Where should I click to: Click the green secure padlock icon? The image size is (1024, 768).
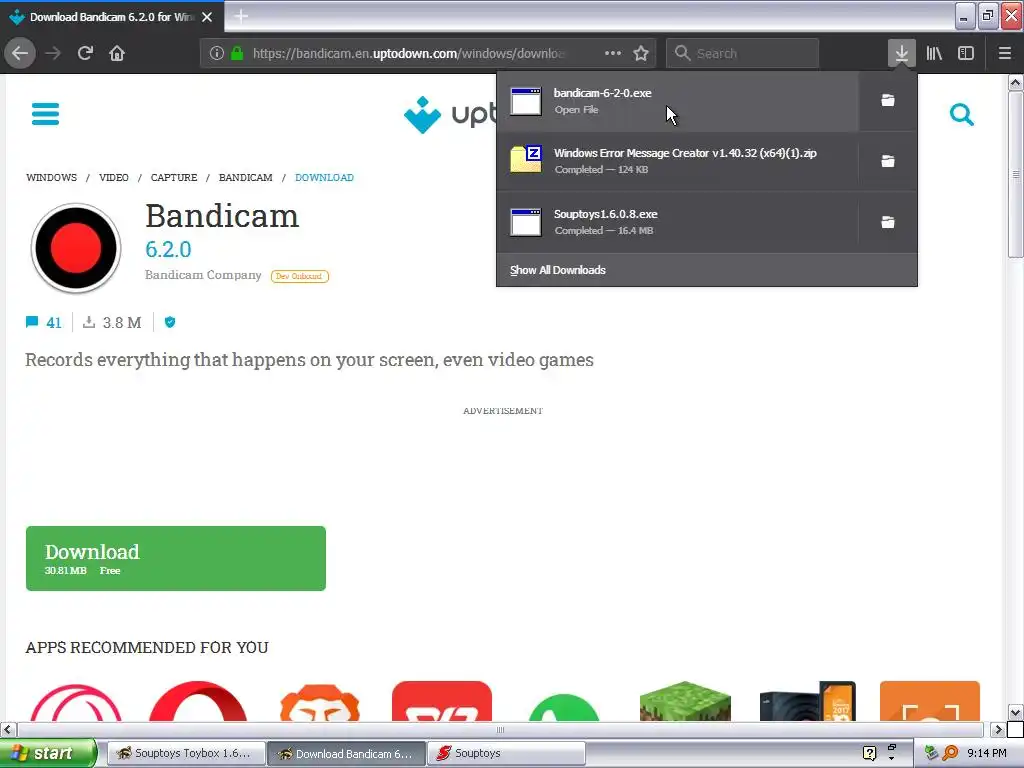[x=237, y=53]
